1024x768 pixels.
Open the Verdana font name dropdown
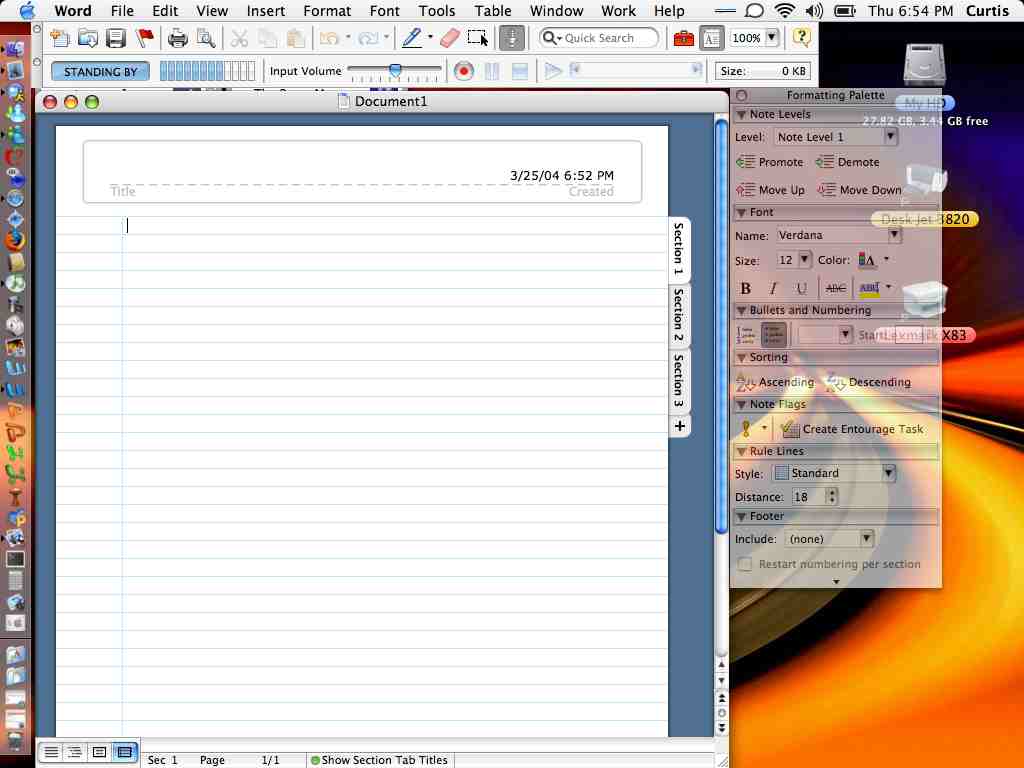coord(839,235)
